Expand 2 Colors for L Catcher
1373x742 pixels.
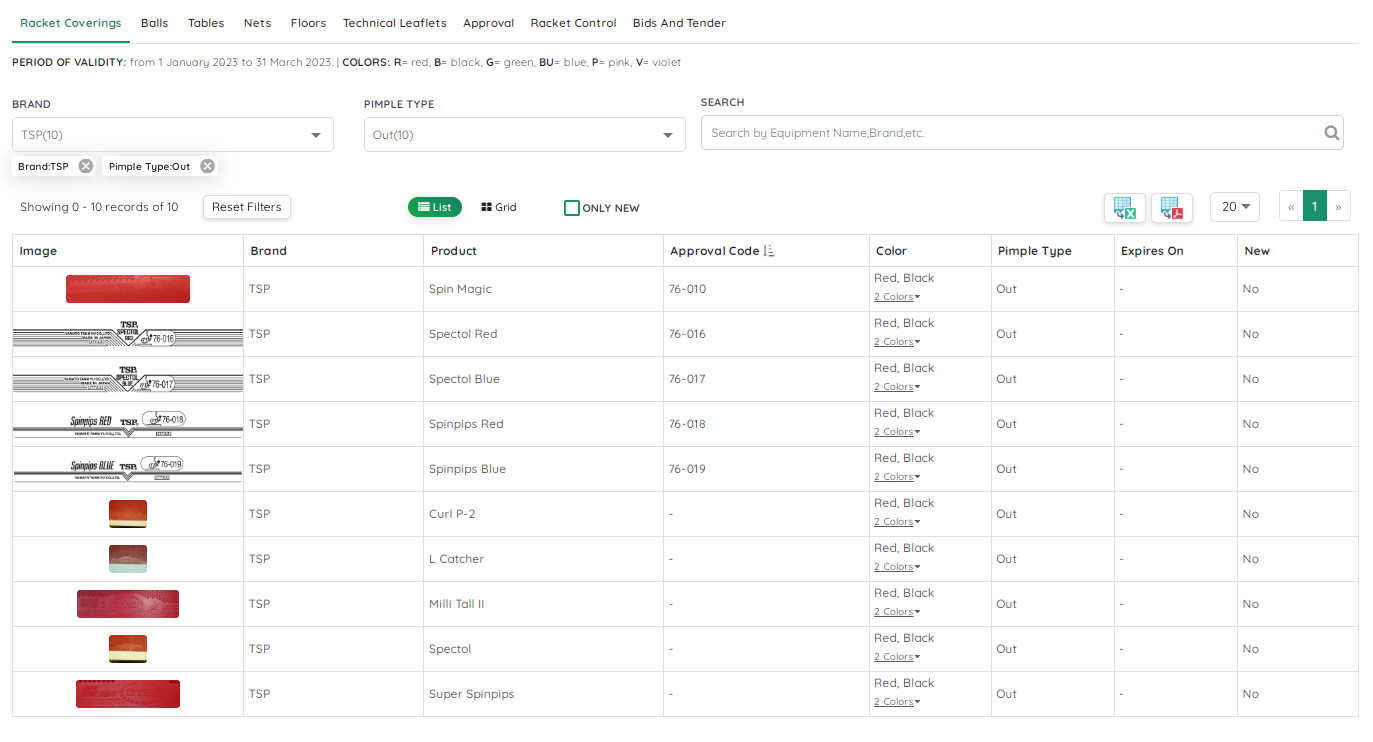(897, 567)
